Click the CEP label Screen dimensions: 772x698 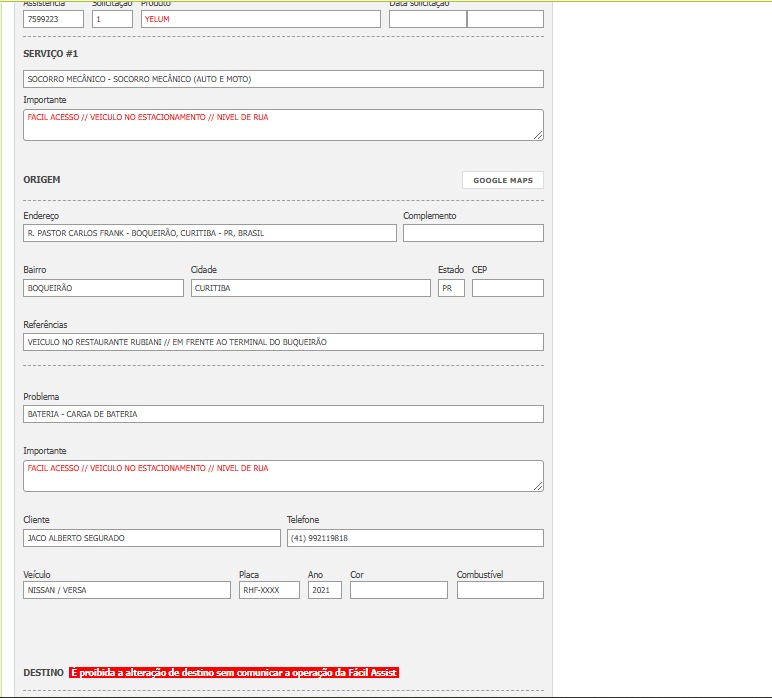click(479, 269)
